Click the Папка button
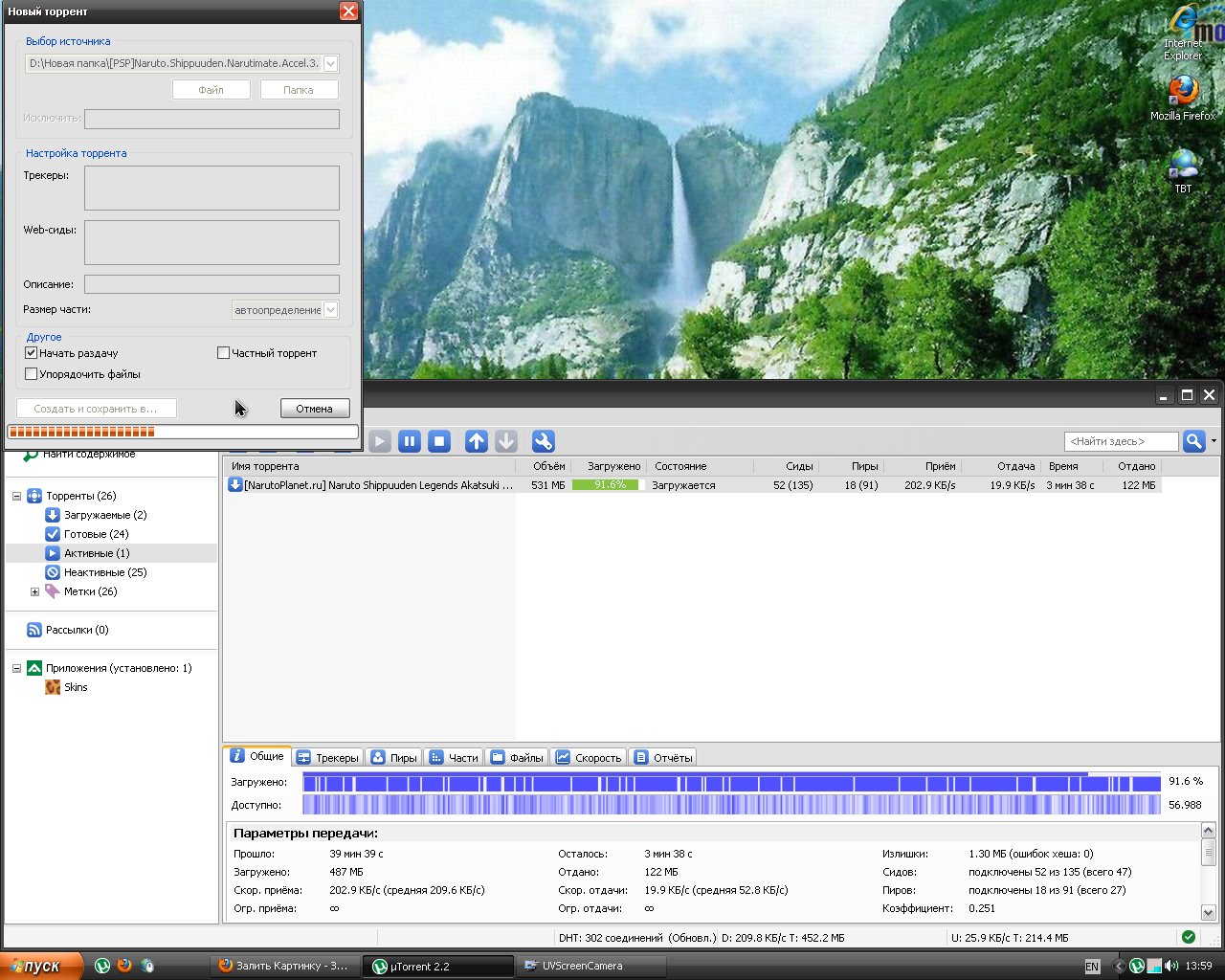This screenshot has width=1225, height=980. click(299, 90)
